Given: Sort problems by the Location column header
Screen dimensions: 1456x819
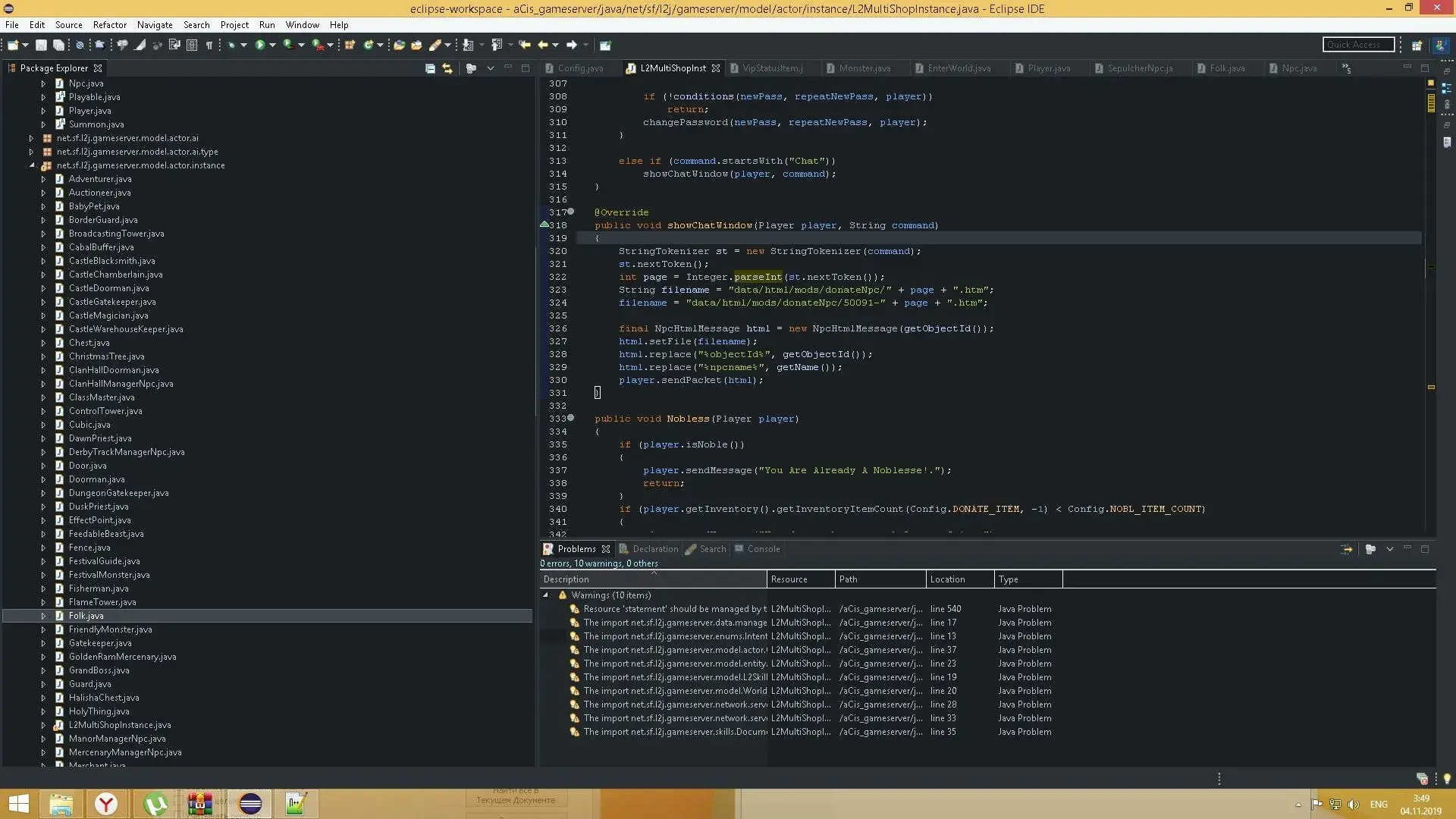Looking at the screenshot, I should coord(960,579).
